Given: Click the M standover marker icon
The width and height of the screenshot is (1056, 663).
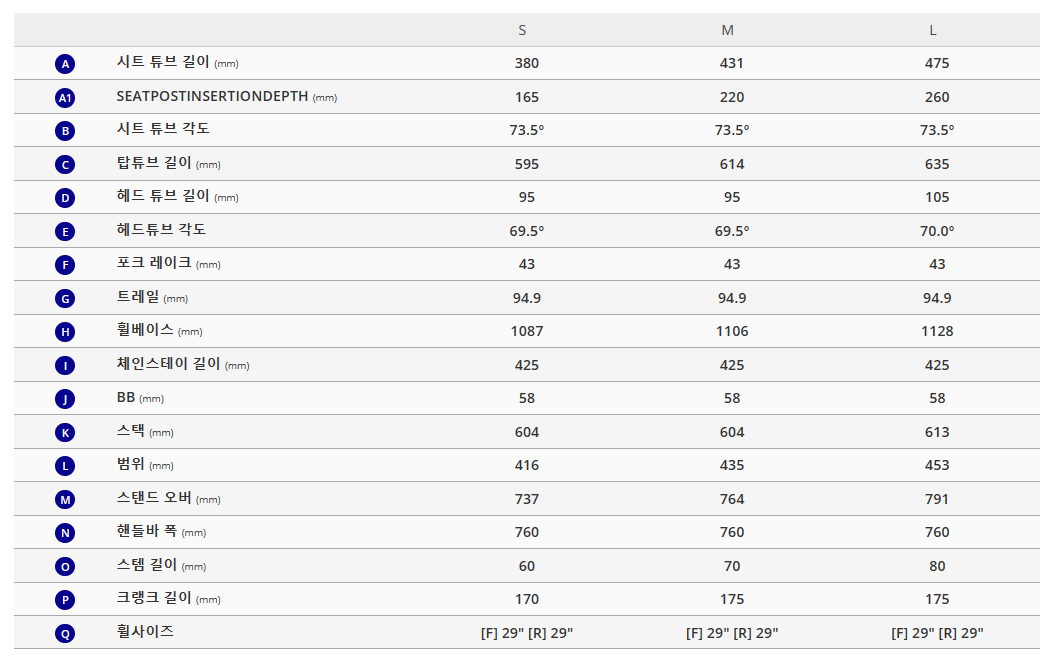Looking at the screenshot, I should tap(65, 499).
